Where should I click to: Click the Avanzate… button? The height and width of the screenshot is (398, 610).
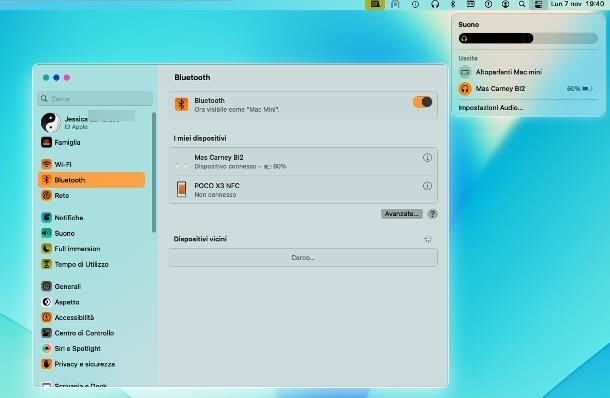(401, 214)
